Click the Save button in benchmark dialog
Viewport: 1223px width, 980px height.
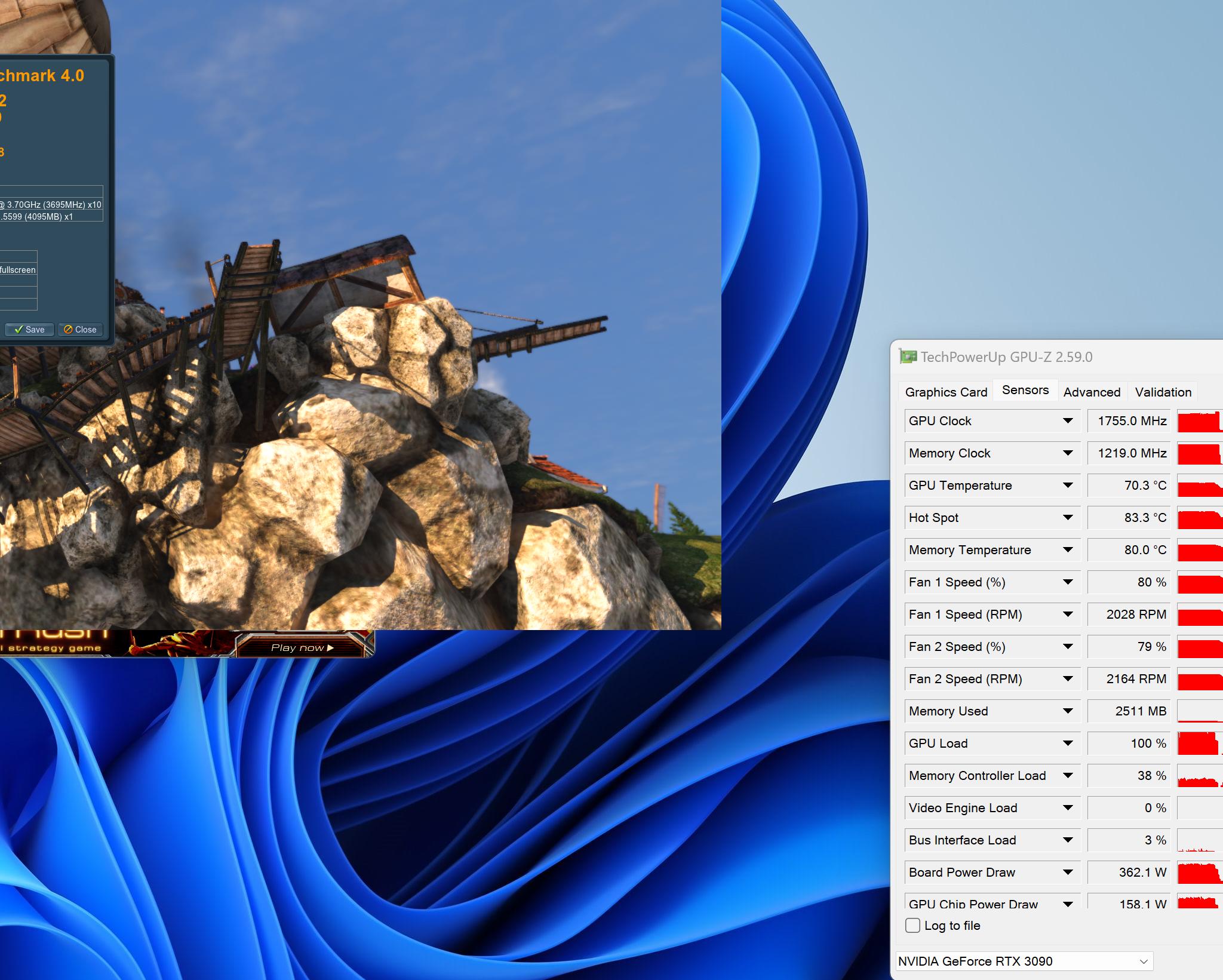(29, 330)
